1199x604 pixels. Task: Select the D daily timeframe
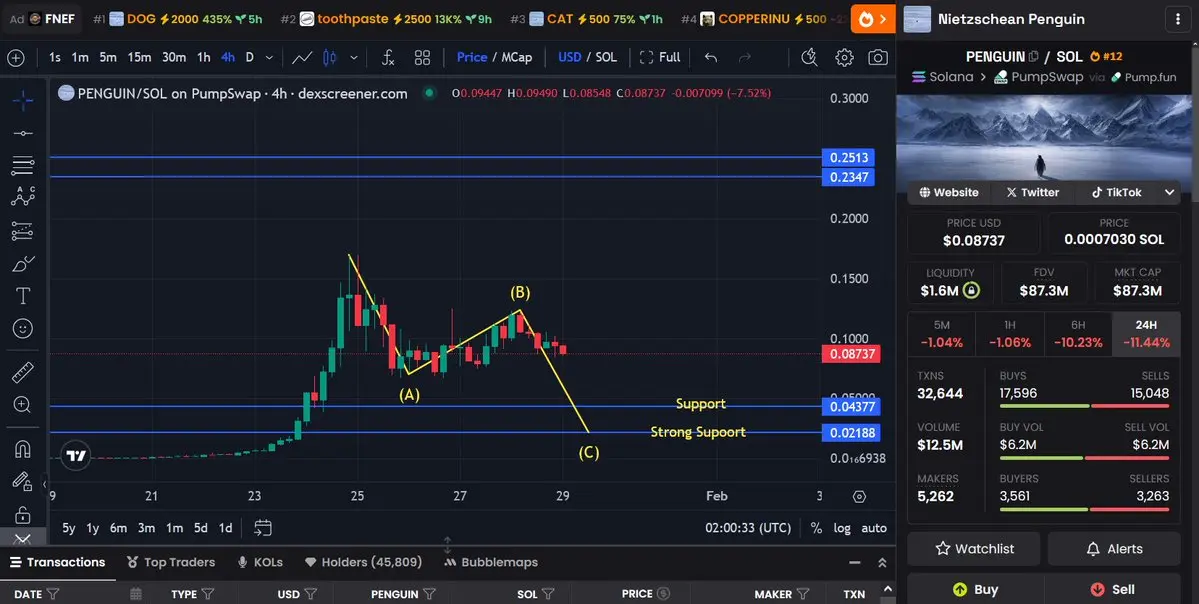249,57
